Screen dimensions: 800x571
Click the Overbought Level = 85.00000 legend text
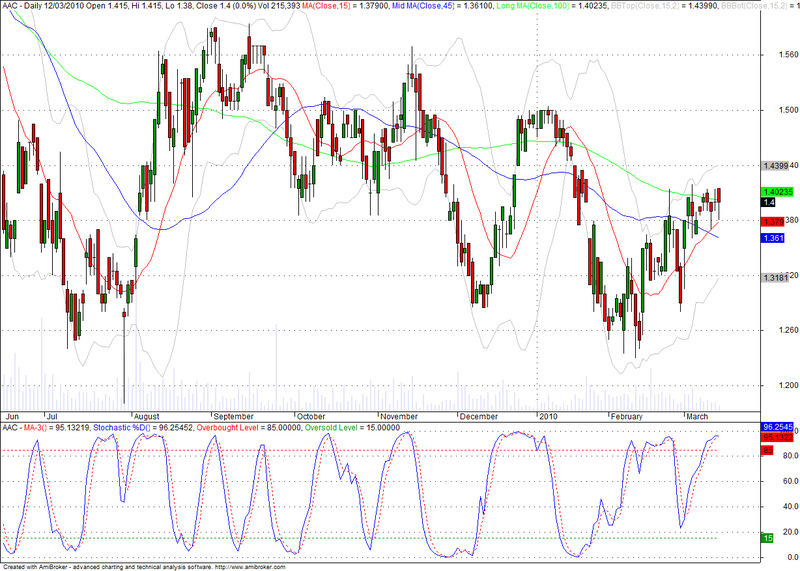pos(249,428)
